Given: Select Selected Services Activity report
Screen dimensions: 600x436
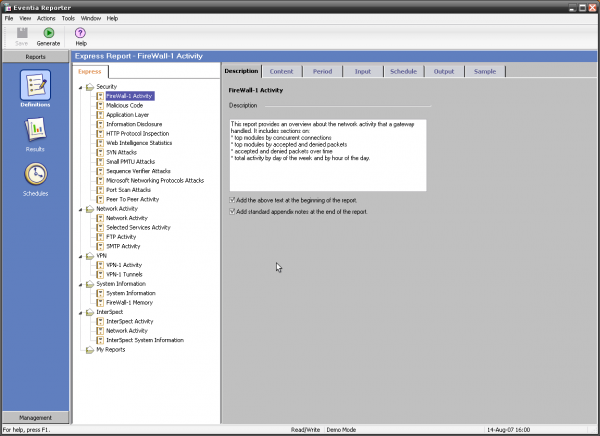Looking at the screenshot, I should tap(138, 227).
